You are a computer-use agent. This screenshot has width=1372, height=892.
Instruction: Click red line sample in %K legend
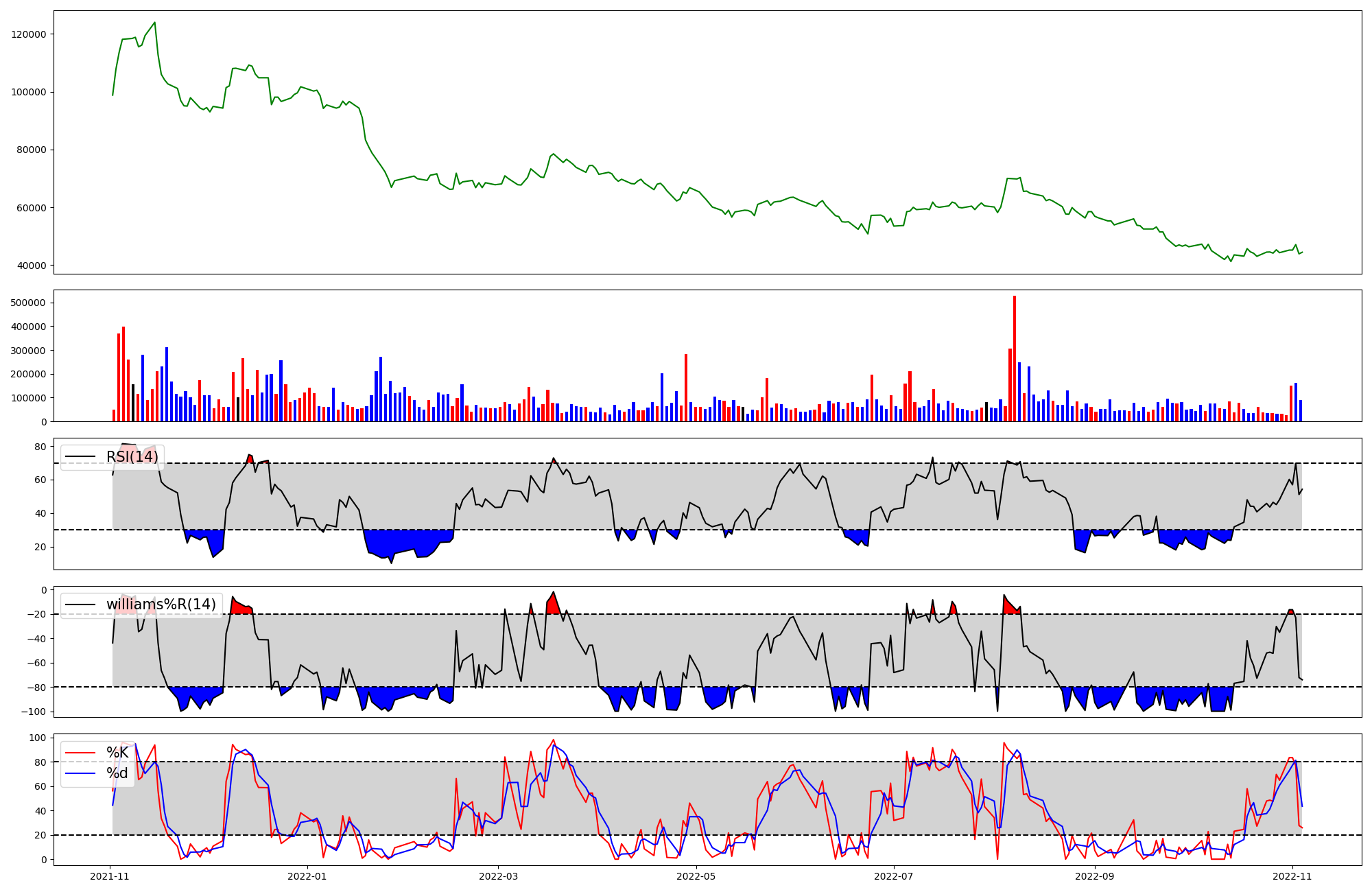pyautogui.click(x=80, y=753)
